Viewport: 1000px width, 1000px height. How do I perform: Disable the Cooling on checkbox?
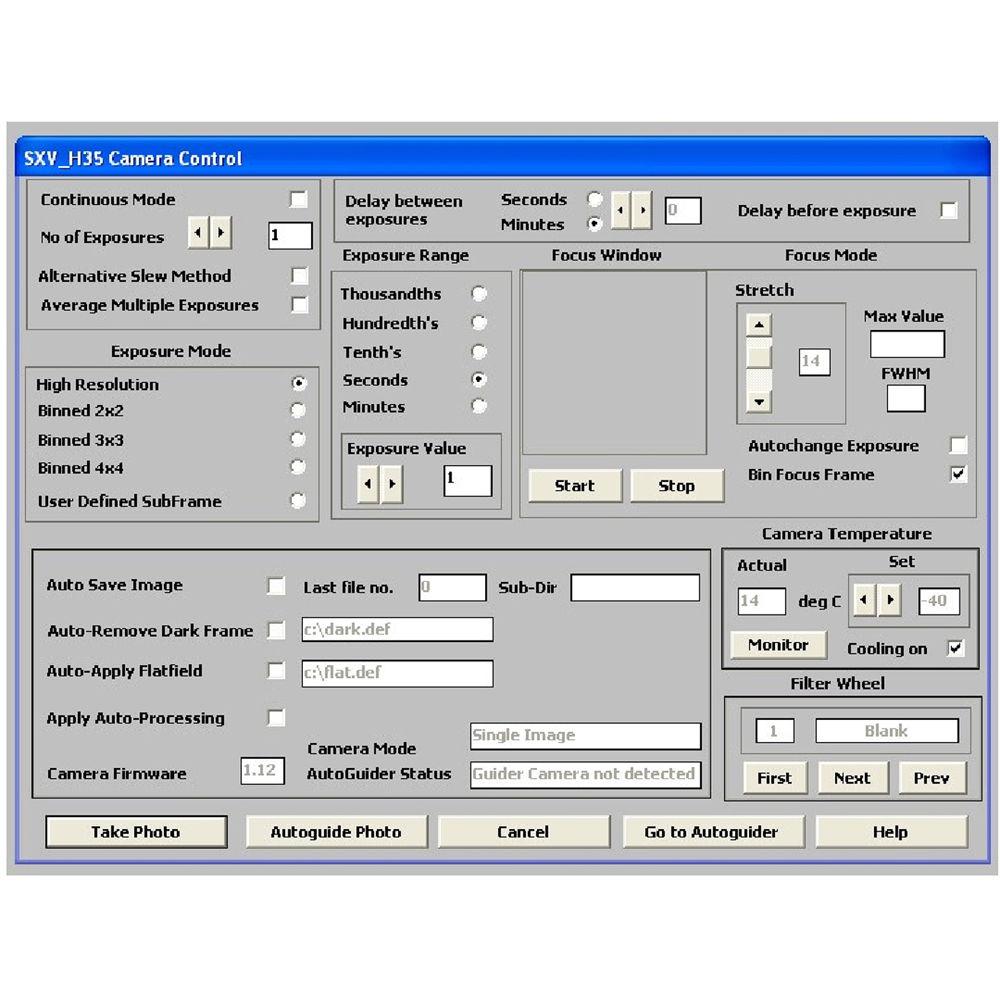tap(956, 648)
